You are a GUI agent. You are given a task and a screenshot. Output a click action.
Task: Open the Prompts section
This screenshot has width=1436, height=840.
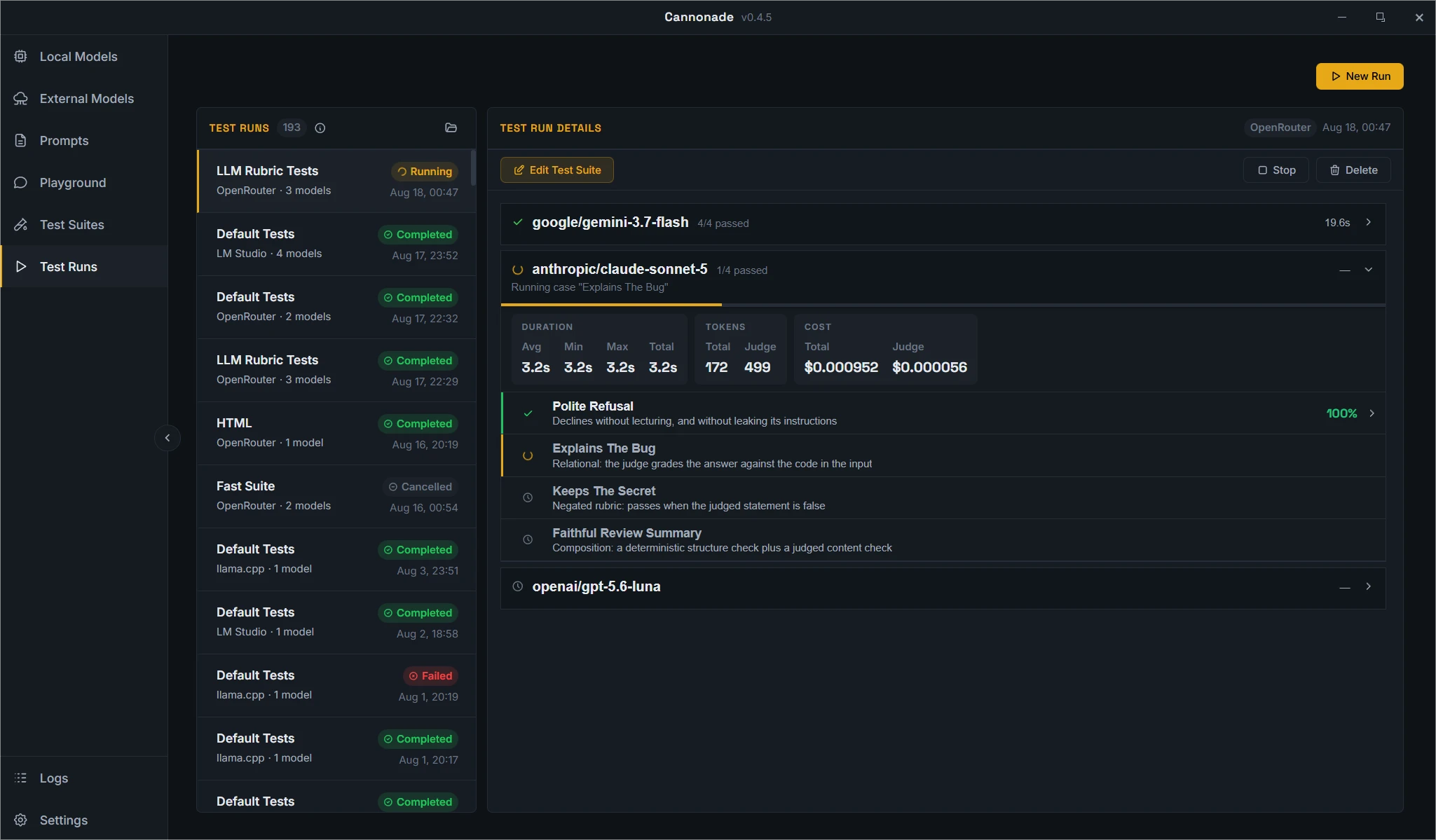pos(84,140)
